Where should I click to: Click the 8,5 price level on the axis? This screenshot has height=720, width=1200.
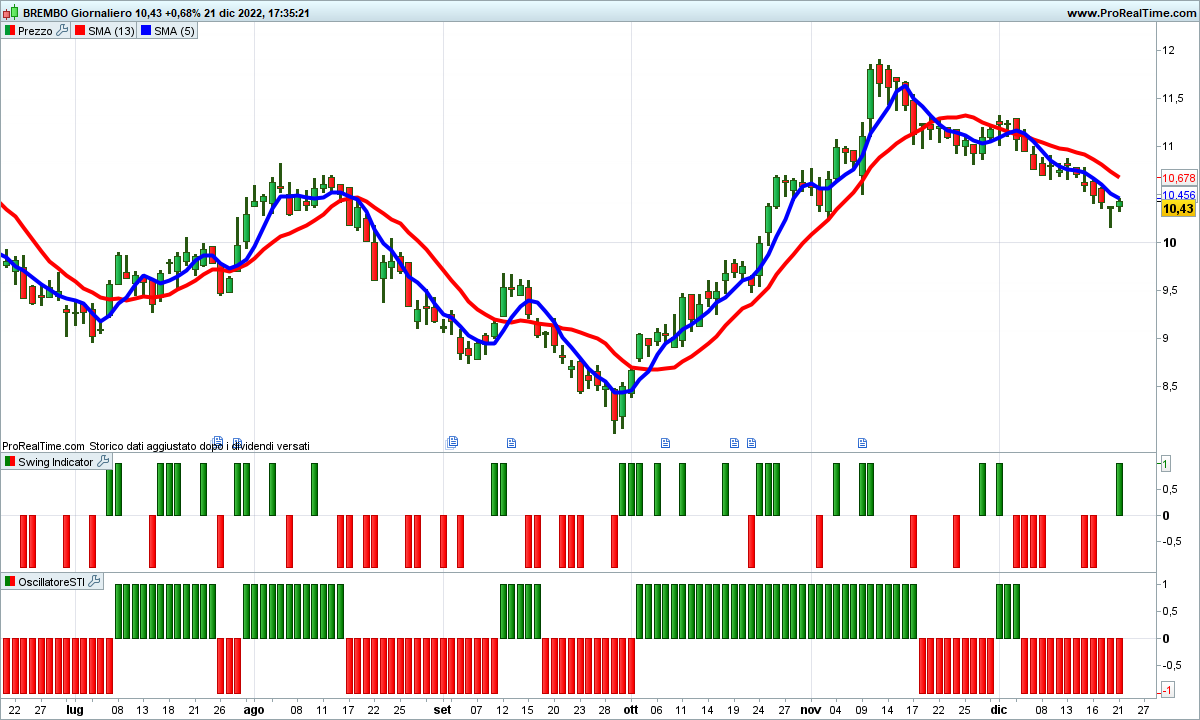click(1169, 386)
